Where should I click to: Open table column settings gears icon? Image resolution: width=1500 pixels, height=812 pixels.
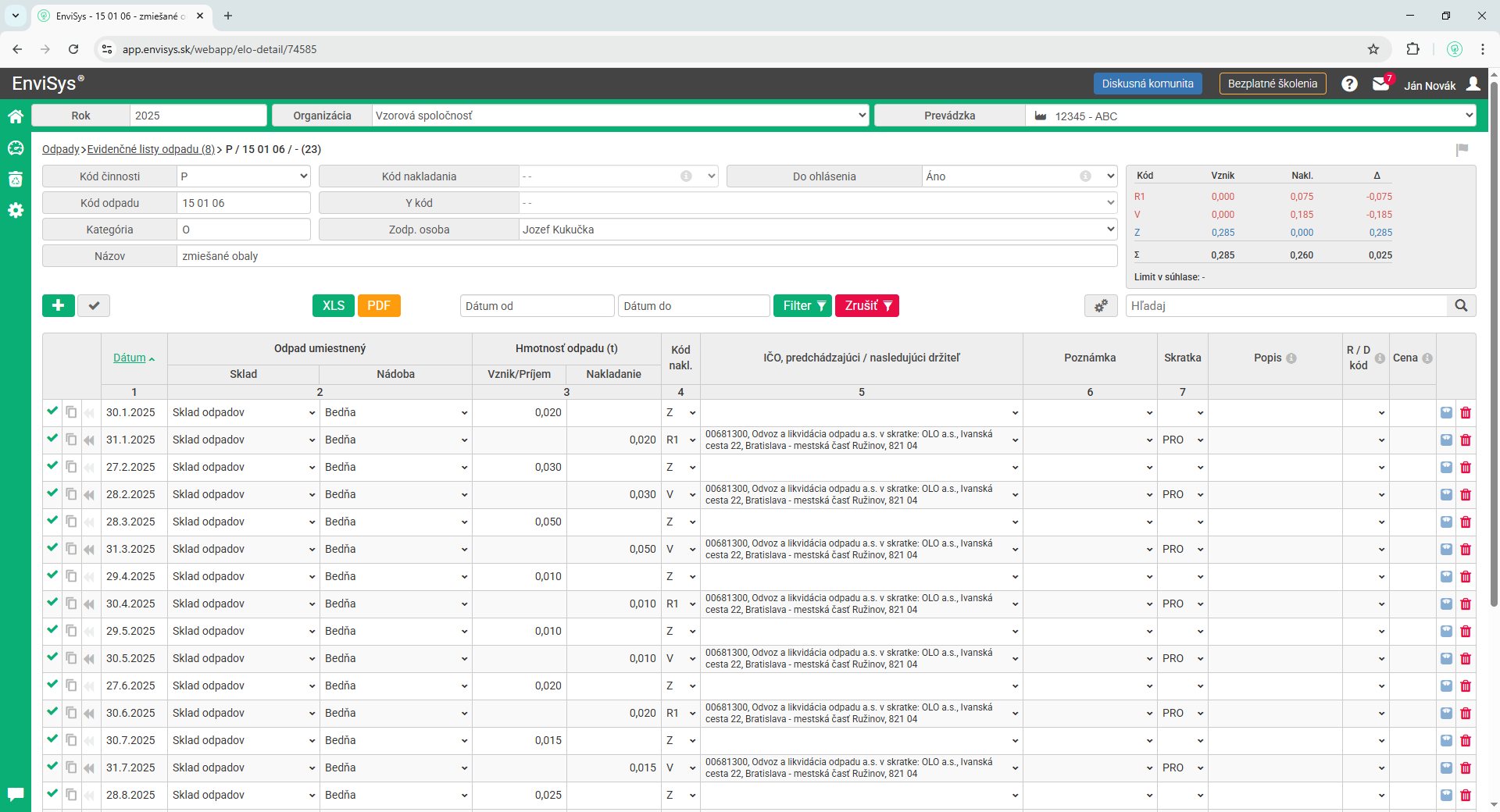click(1101, 305)
